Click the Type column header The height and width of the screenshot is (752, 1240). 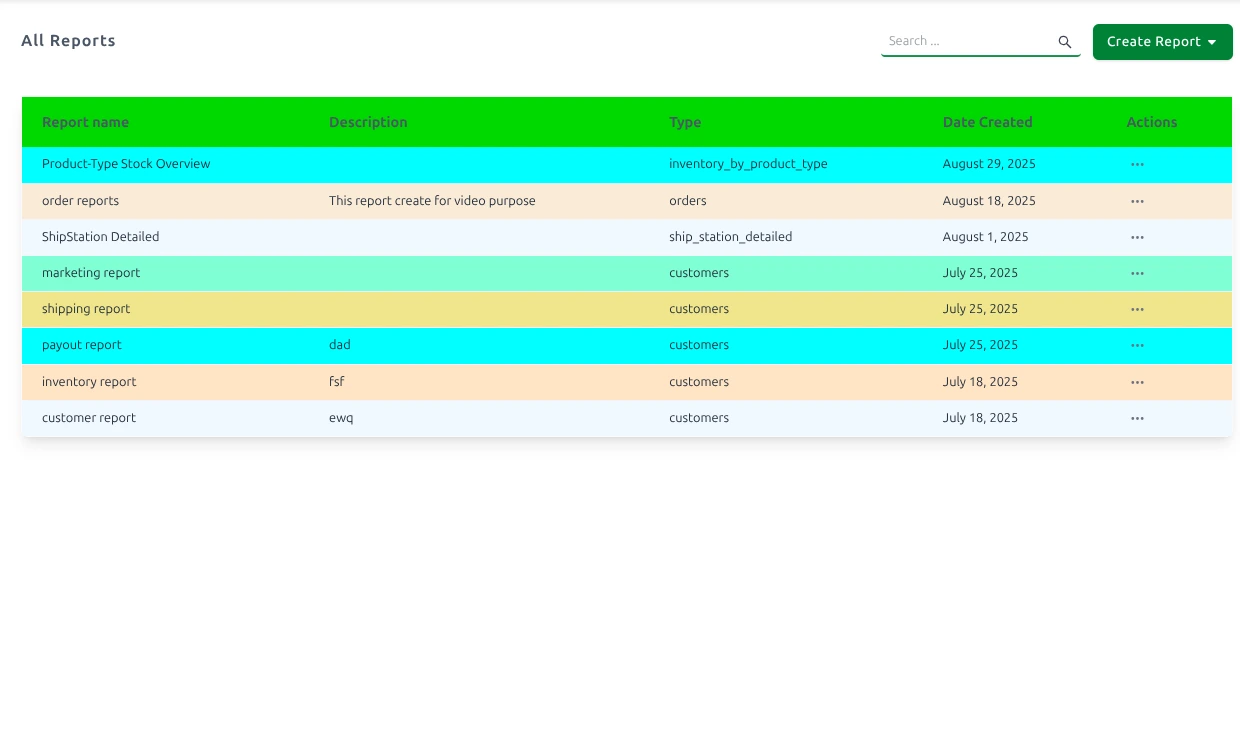[685, 122]
